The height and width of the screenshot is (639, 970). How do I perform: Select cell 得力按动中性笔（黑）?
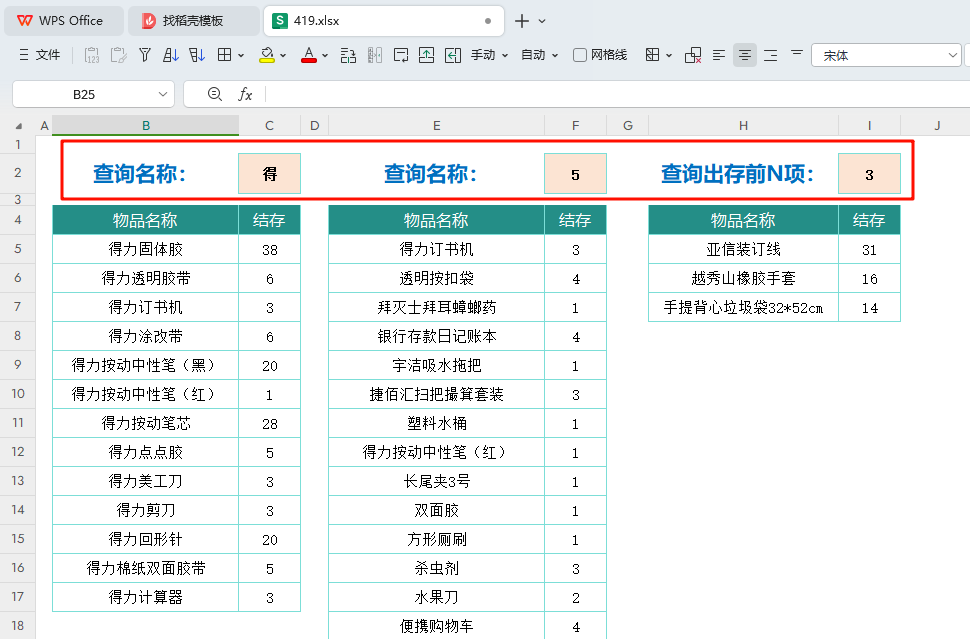click(x=145, y=365)
